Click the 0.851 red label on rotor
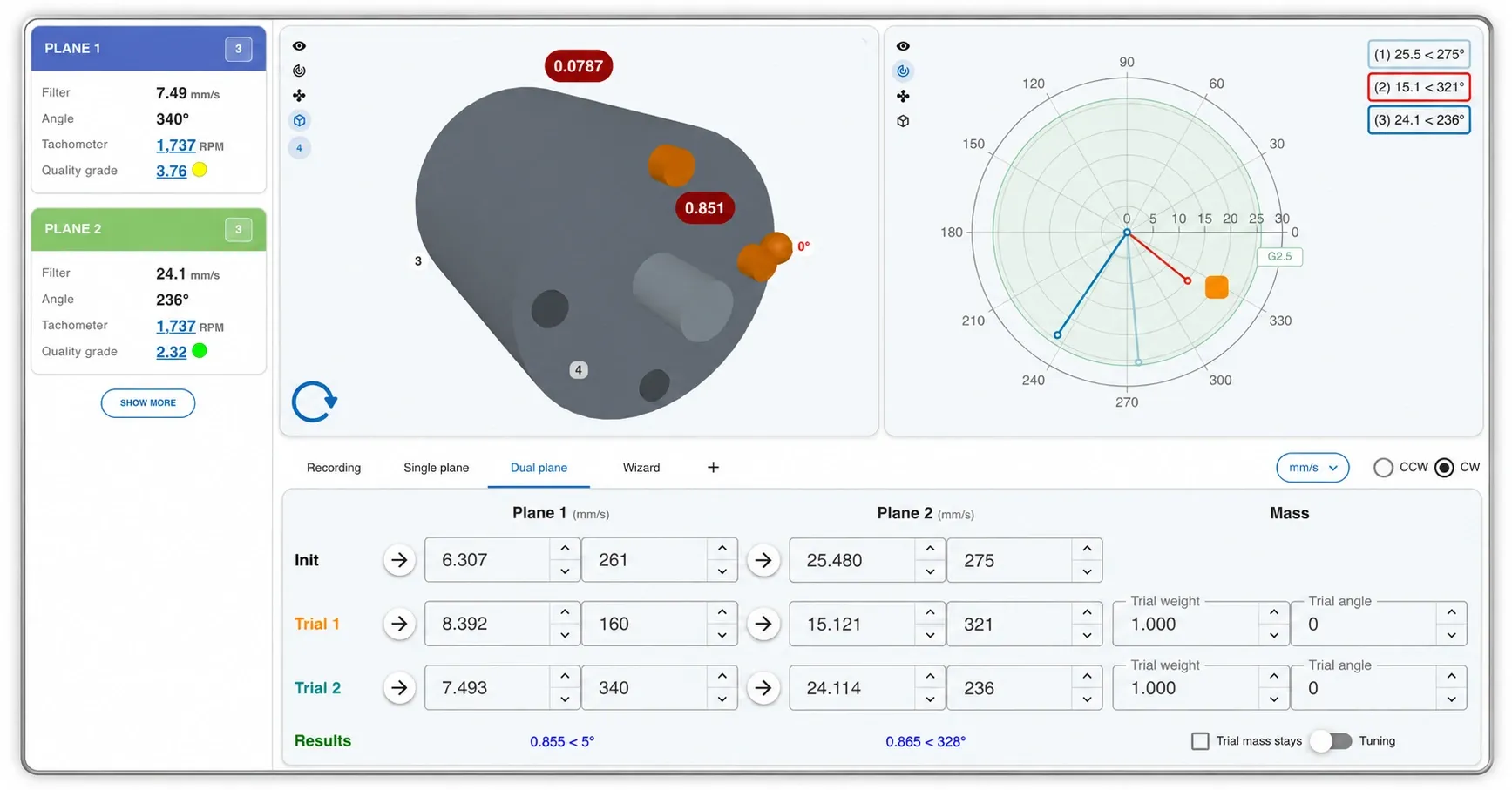This screenshot has width=1512, height=790. pos(704,208)
